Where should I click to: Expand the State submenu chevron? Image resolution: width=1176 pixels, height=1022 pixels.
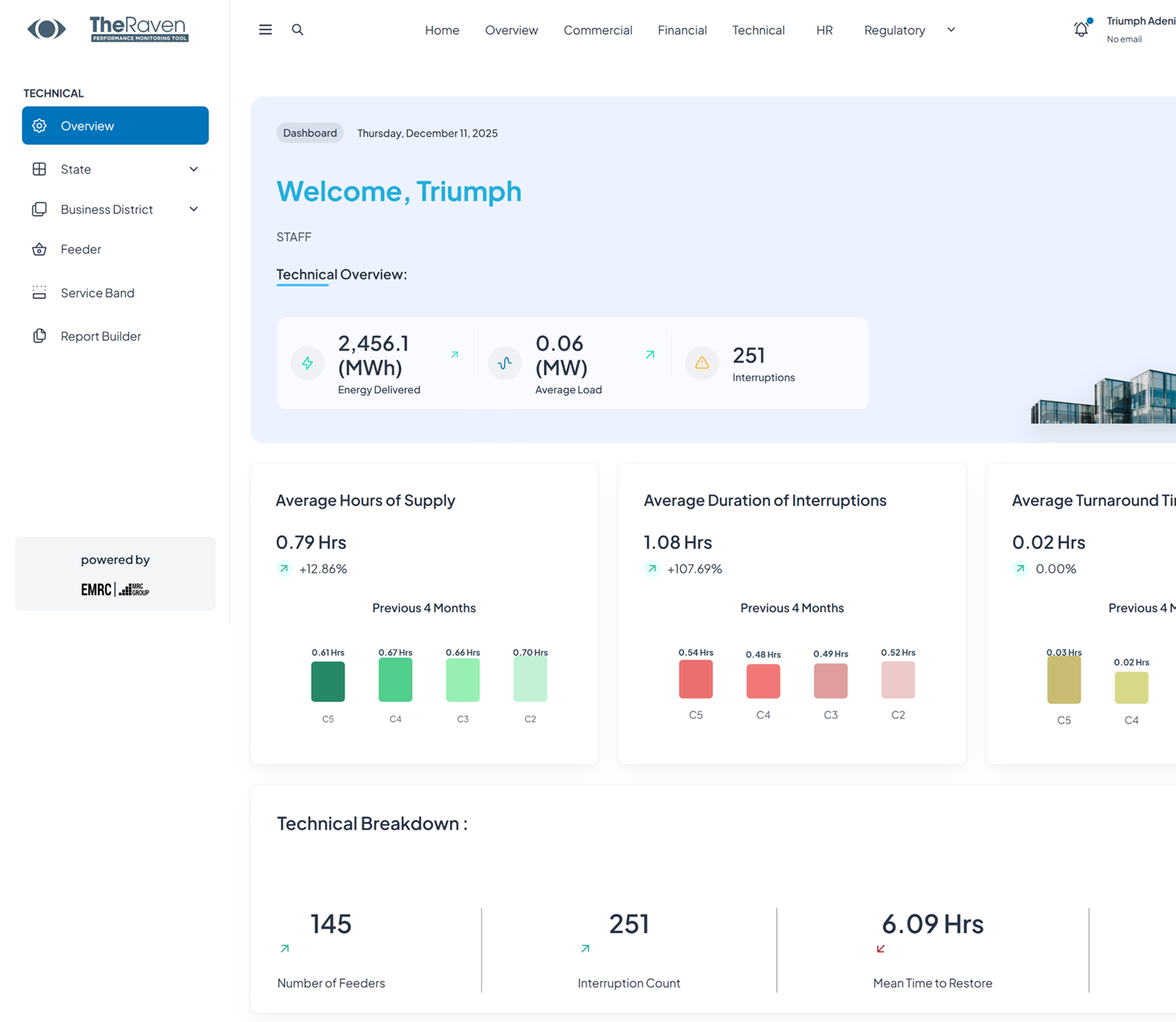[x=193, y=169]
